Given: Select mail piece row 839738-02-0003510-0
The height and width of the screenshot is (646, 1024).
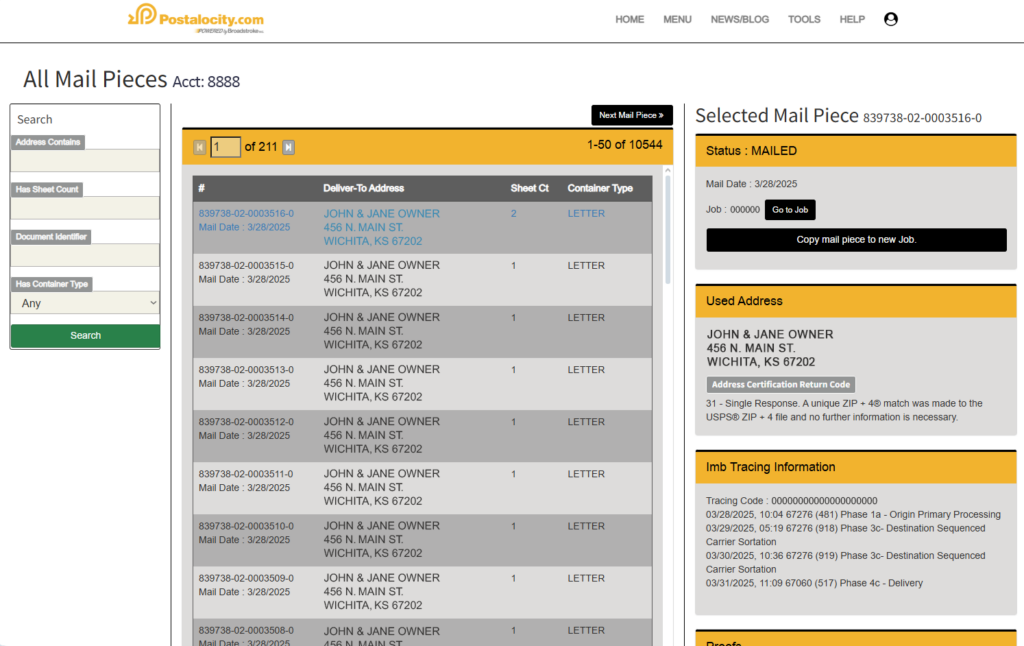Looking at the screenshot, I should coord(422,540).
